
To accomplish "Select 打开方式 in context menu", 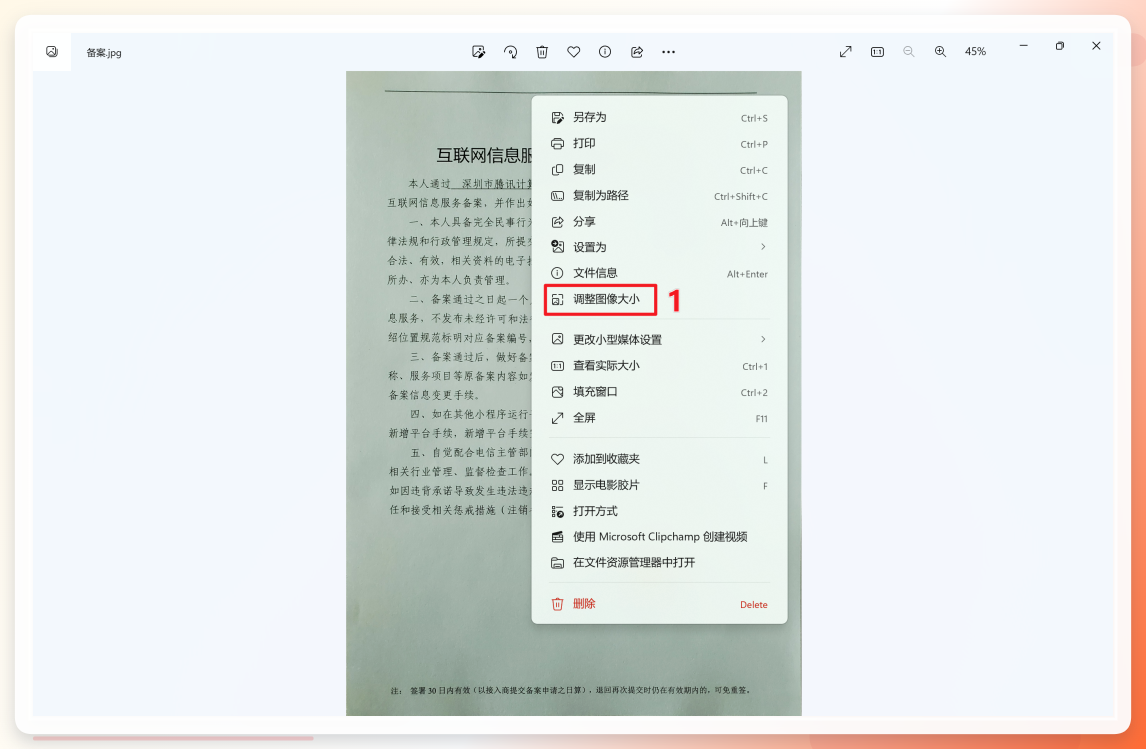I will 659,512.
